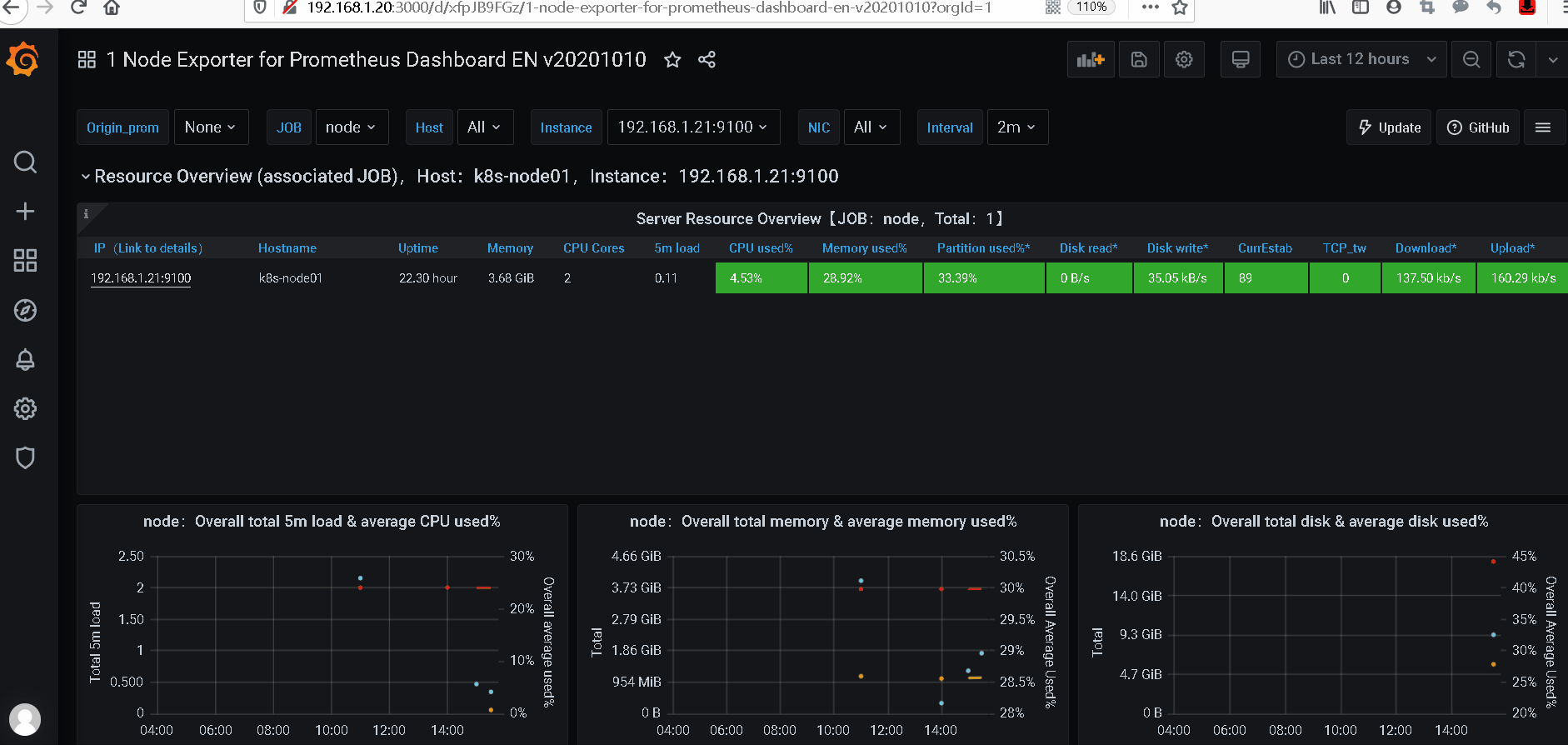Open the Host All dropdown
The height and width of the screenshot is (745, 1568).
(484, 127)
